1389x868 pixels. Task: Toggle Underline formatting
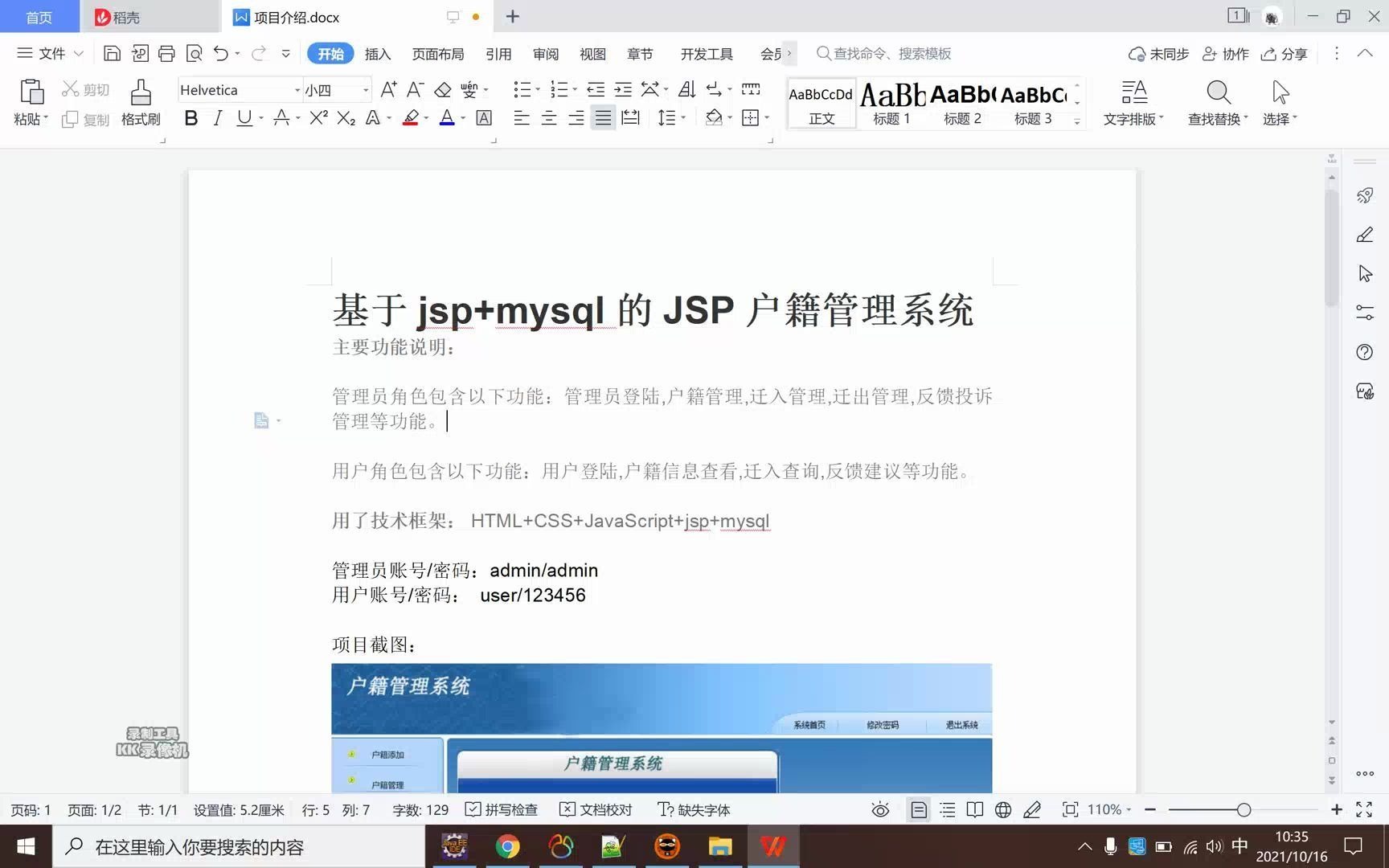click(244, 118)
